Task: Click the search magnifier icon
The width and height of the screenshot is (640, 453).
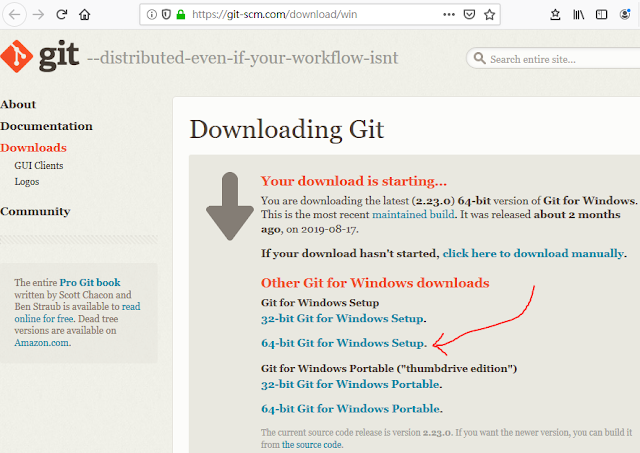Action: coord(480,58)
